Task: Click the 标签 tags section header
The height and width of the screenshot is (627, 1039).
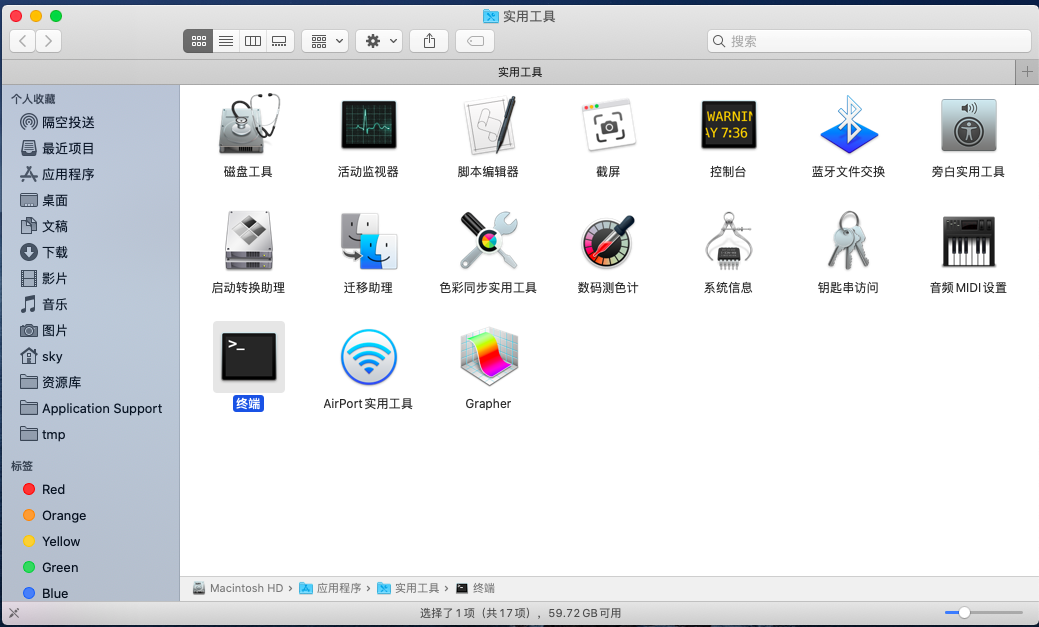Action: coord(22,466)
